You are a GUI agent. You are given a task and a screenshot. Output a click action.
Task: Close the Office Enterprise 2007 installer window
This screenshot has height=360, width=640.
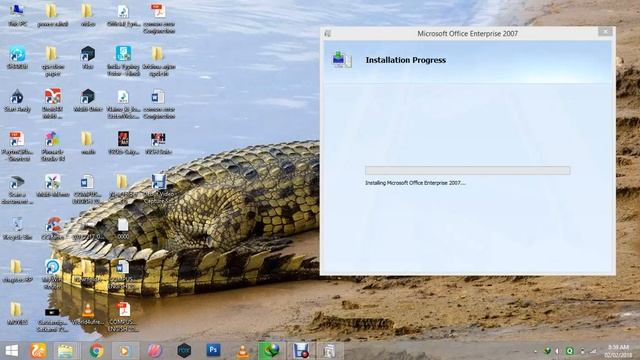[605, 31]
